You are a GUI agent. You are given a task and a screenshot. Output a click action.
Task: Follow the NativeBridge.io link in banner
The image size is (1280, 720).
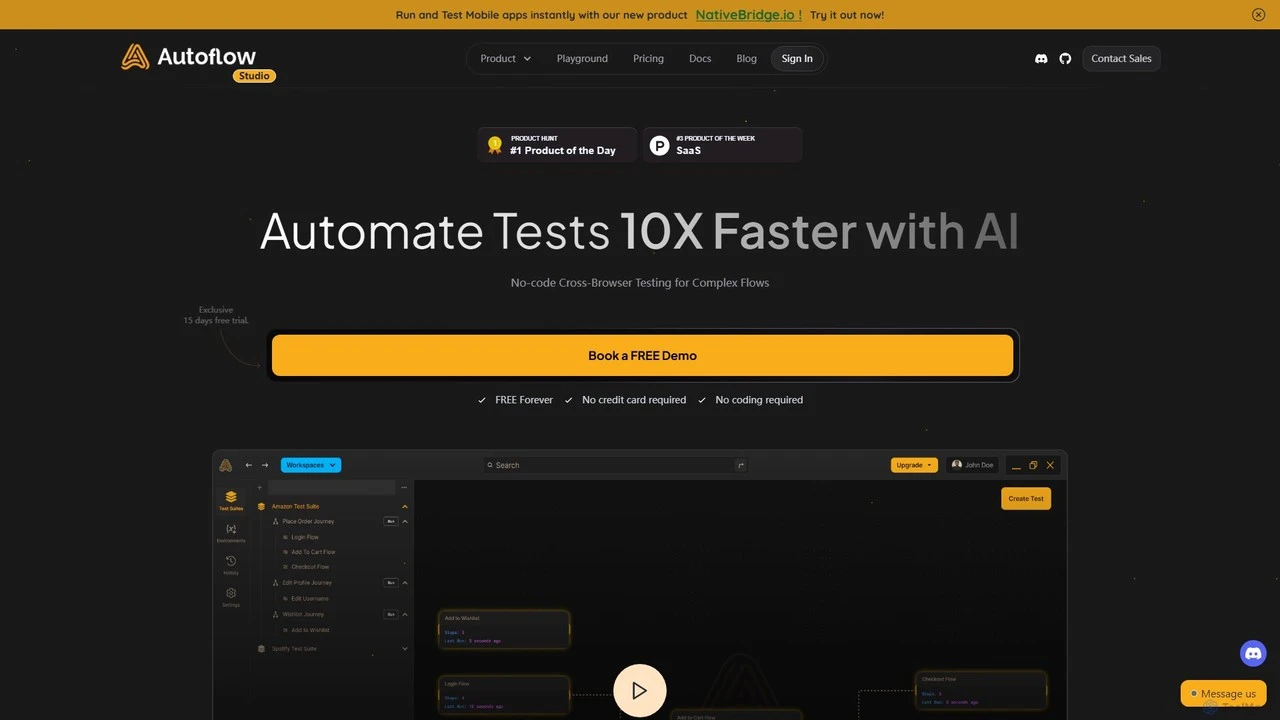[749, 15]
